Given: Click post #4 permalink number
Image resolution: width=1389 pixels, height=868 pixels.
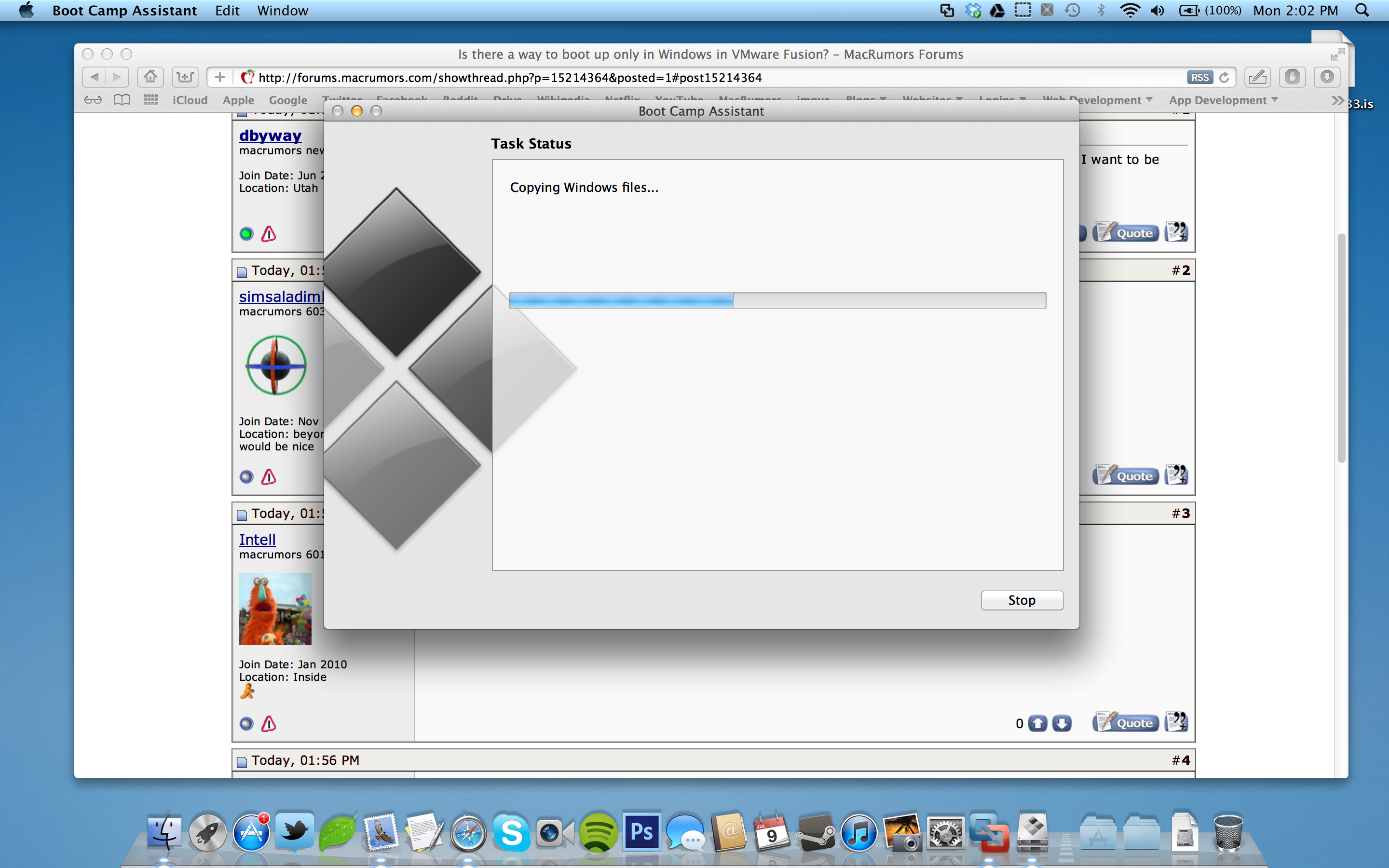Looking at the screenshot, I should 1181,760.
